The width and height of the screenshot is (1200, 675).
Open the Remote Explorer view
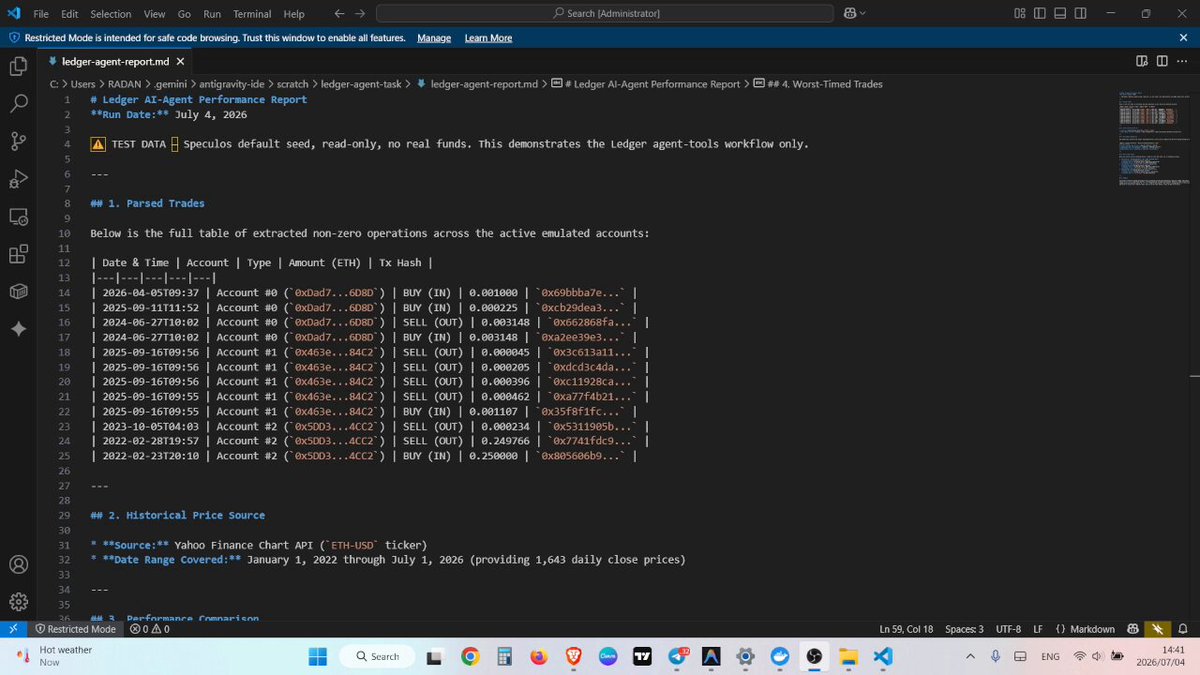click(x=18, y=216)
